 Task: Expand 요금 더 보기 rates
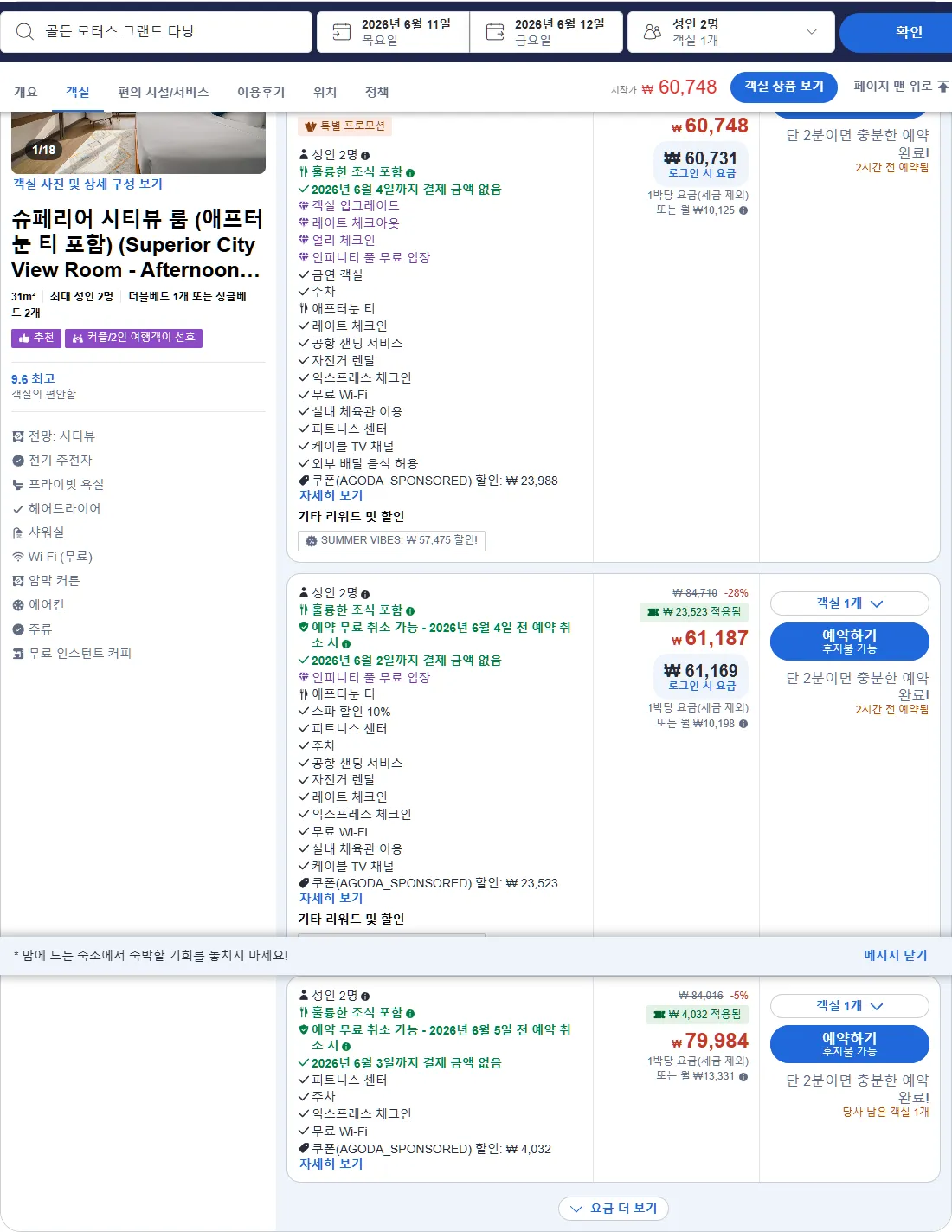[x=614, y=1209]
